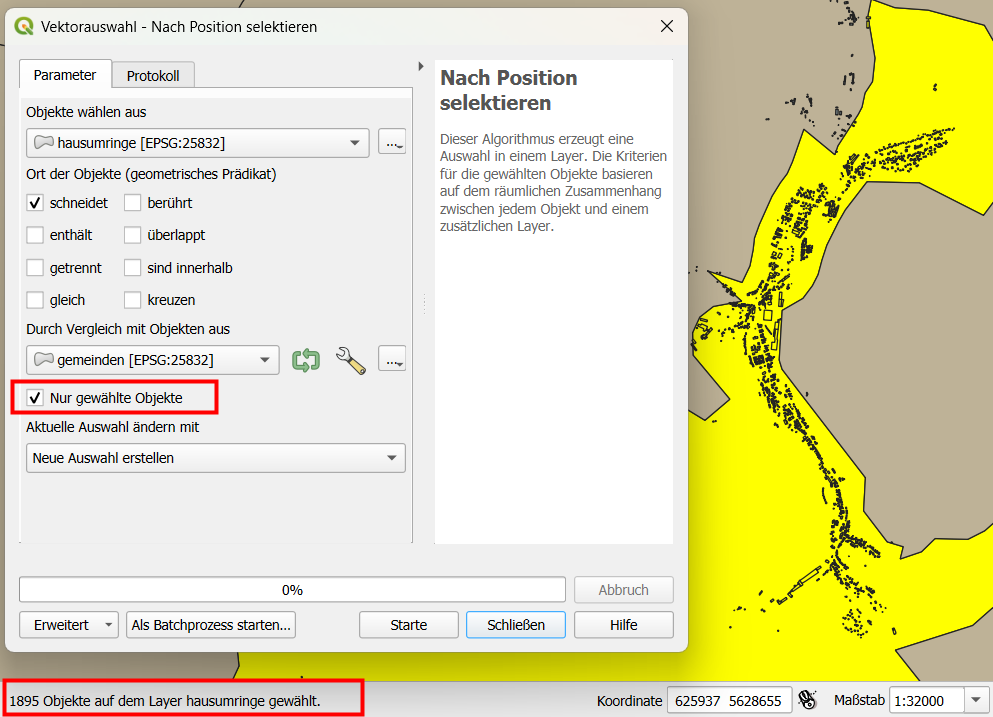
Task: Click the Schließen button
Action: [x=515, y=625]
